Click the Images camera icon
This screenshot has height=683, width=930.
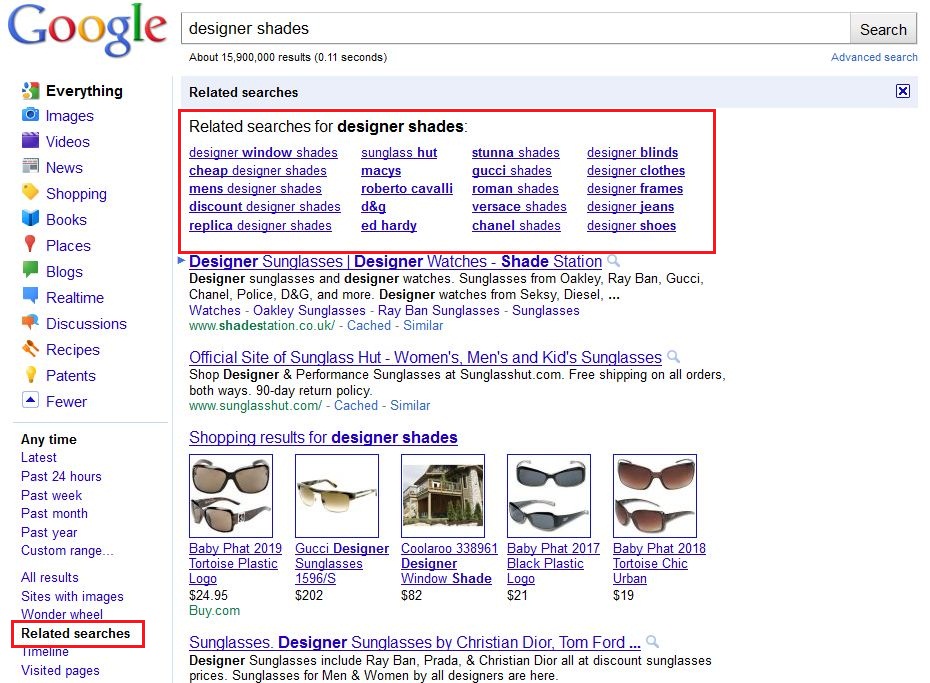tap(30, 114)
